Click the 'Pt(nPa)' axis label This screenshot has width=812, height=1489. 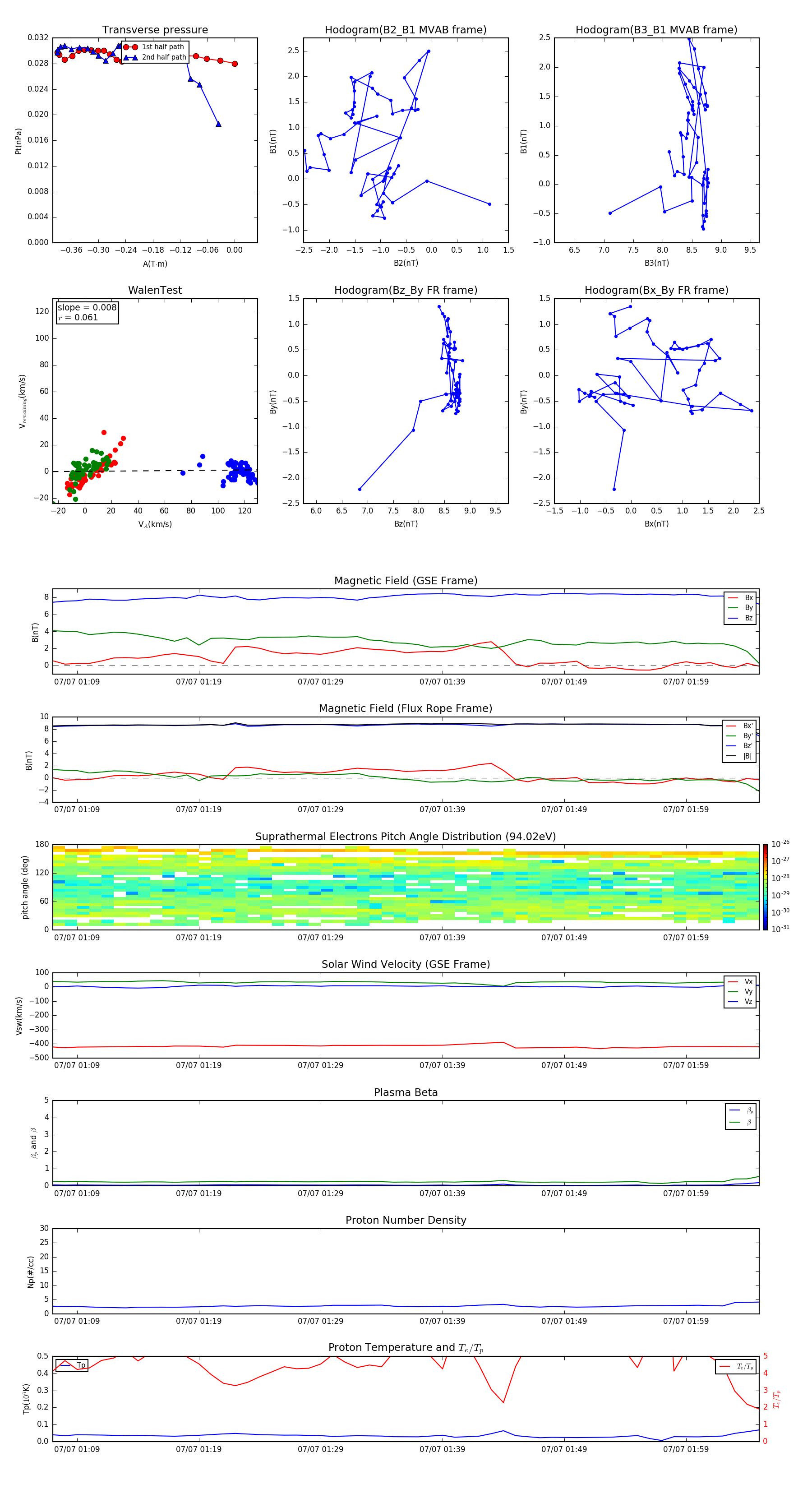pyautogui.click(x=18, y=140)
